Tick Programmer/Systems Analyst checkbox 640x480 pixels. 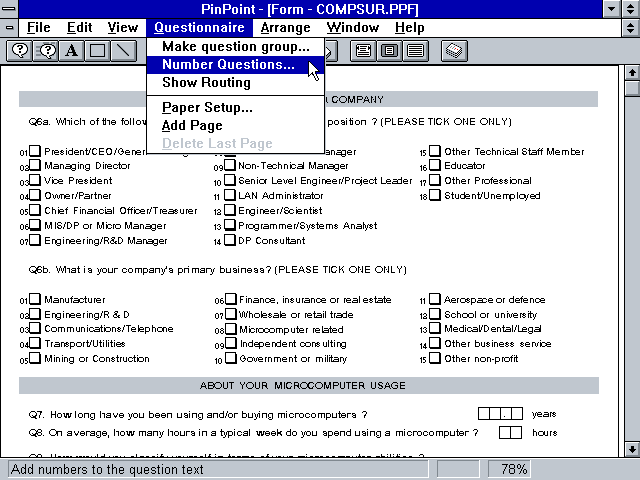click(x=230, y=225)
